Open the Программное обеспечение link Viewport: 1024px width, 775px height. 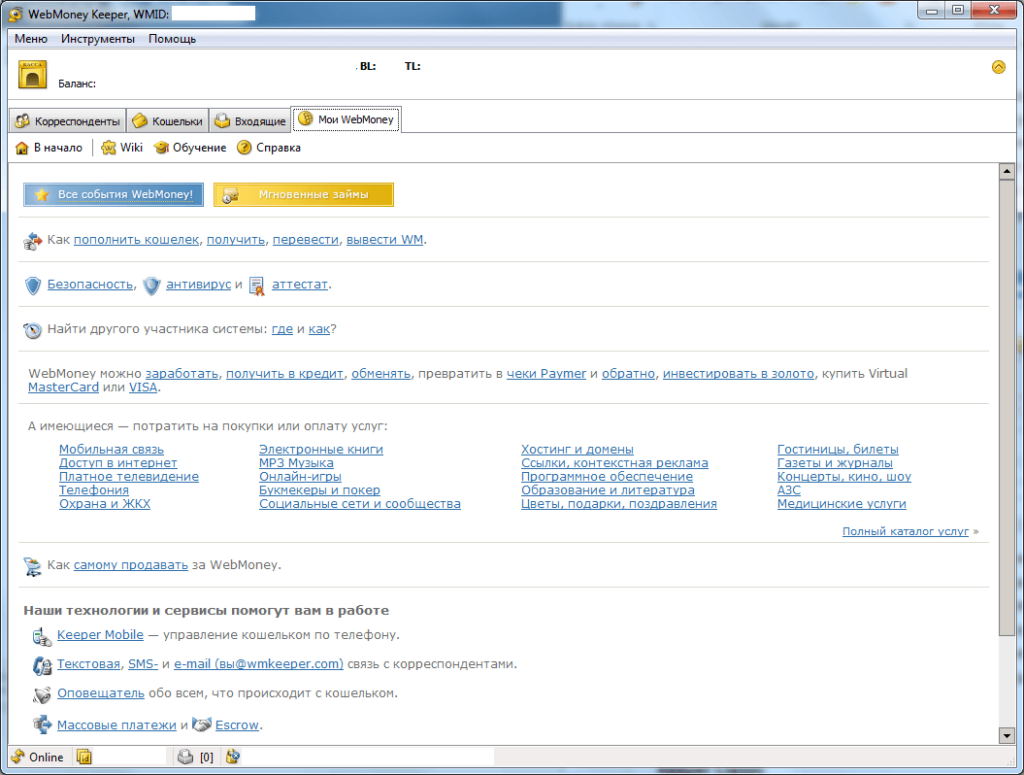[607, 477]
